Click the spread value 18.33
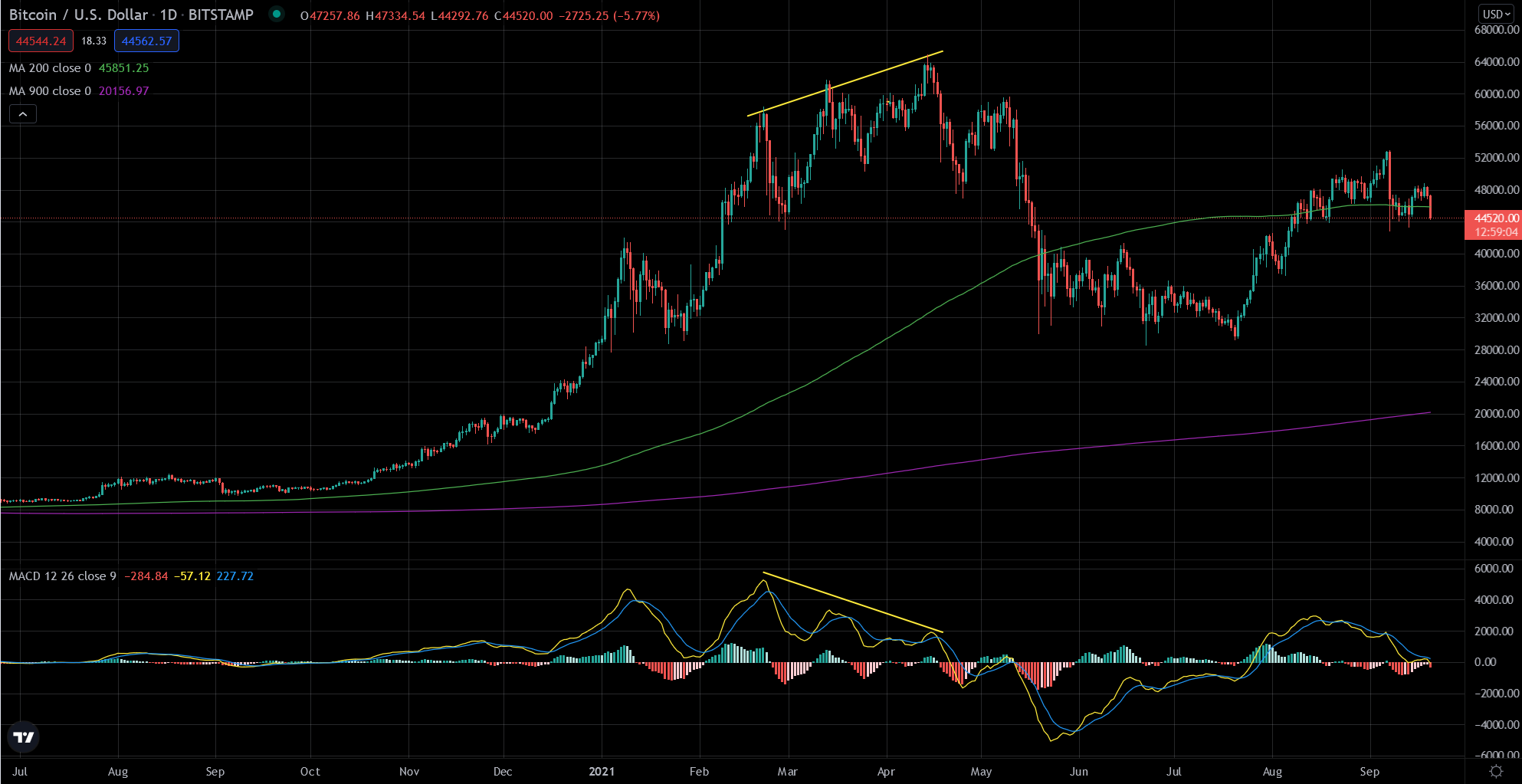Image resolution: width=1522 pixels, height=784 pixels. tap(93, 41)
